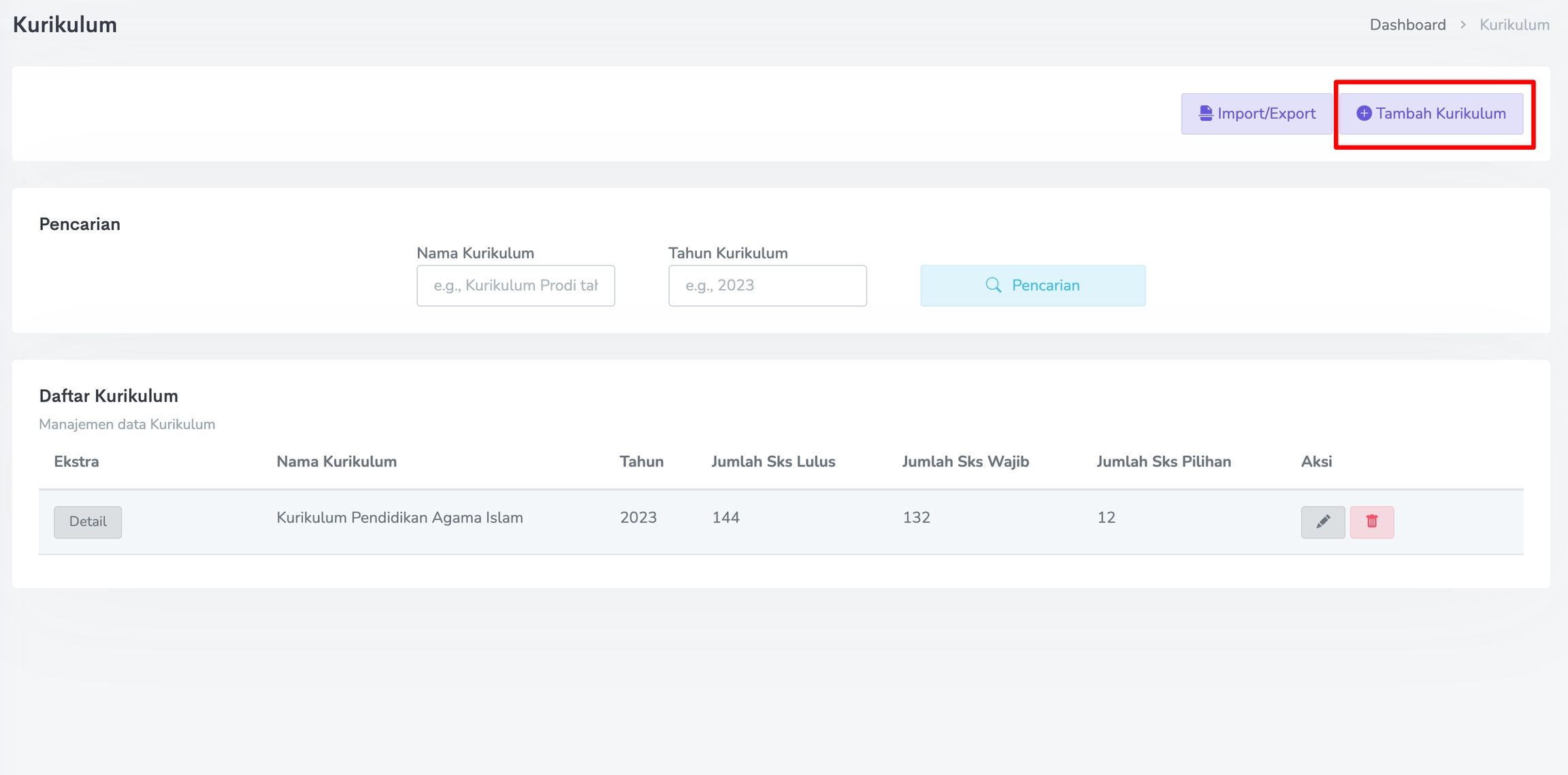Open the Import/Export button

pyautogui.click(x=1256, y=114)
